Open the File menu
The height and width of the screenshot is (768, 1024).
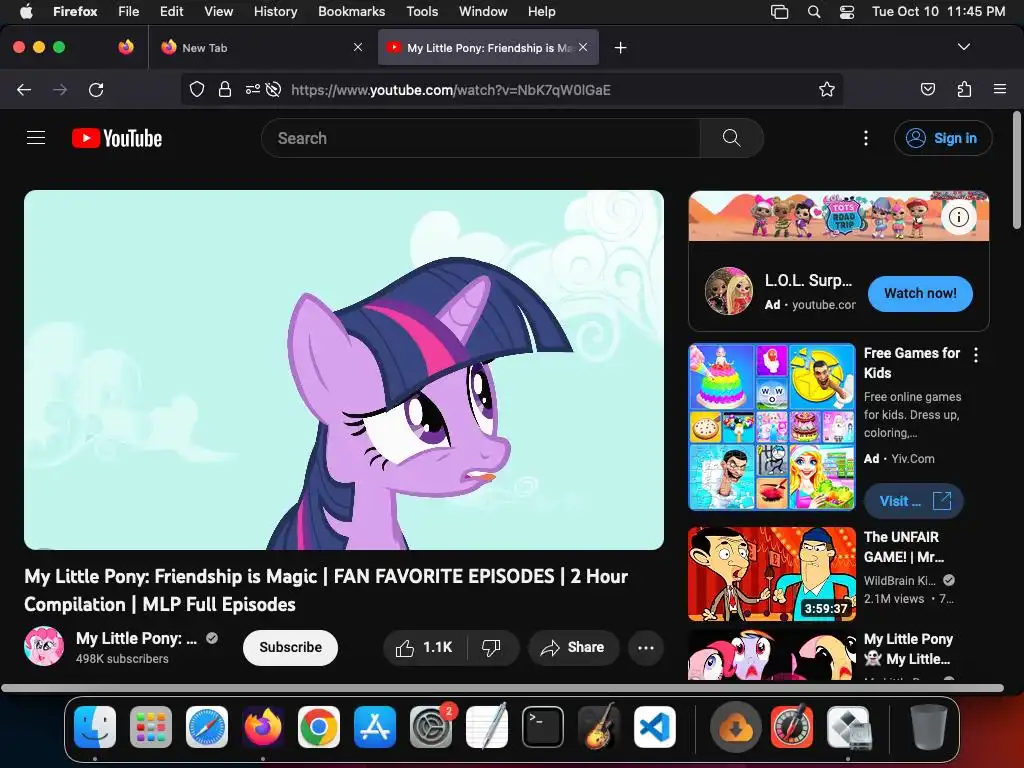click(129, 11)
